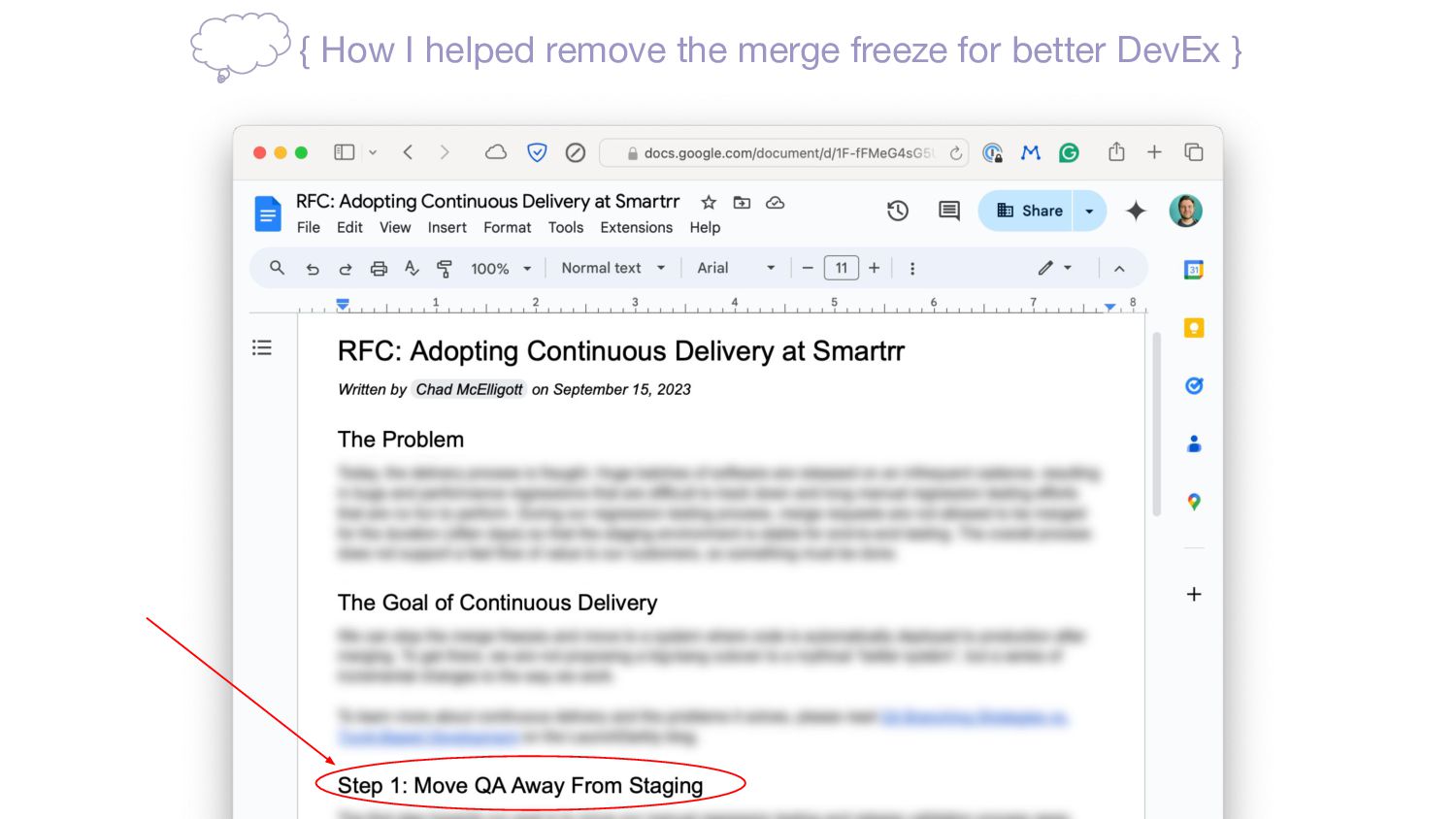Undo the last action
This screenshot has height=819, width=1456.
313,269
